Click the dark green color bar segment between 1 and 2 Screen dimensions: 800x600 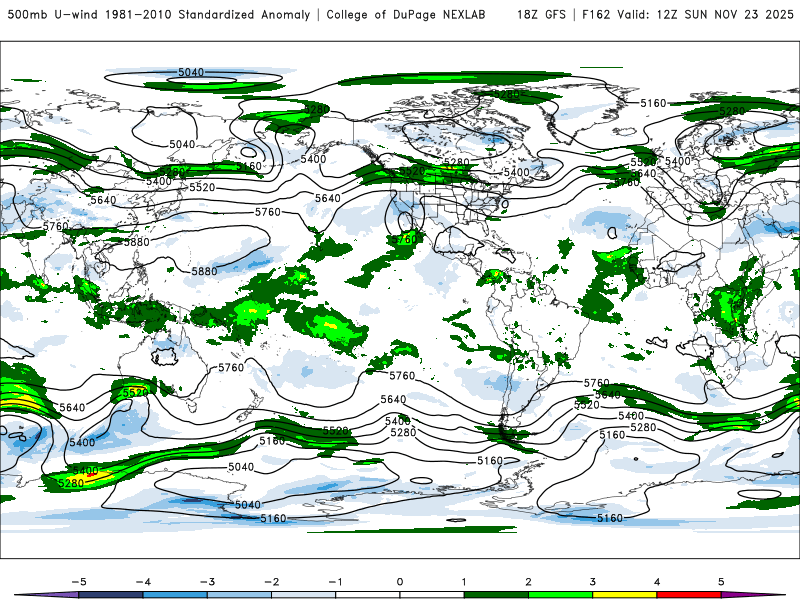tap(496, 595)
